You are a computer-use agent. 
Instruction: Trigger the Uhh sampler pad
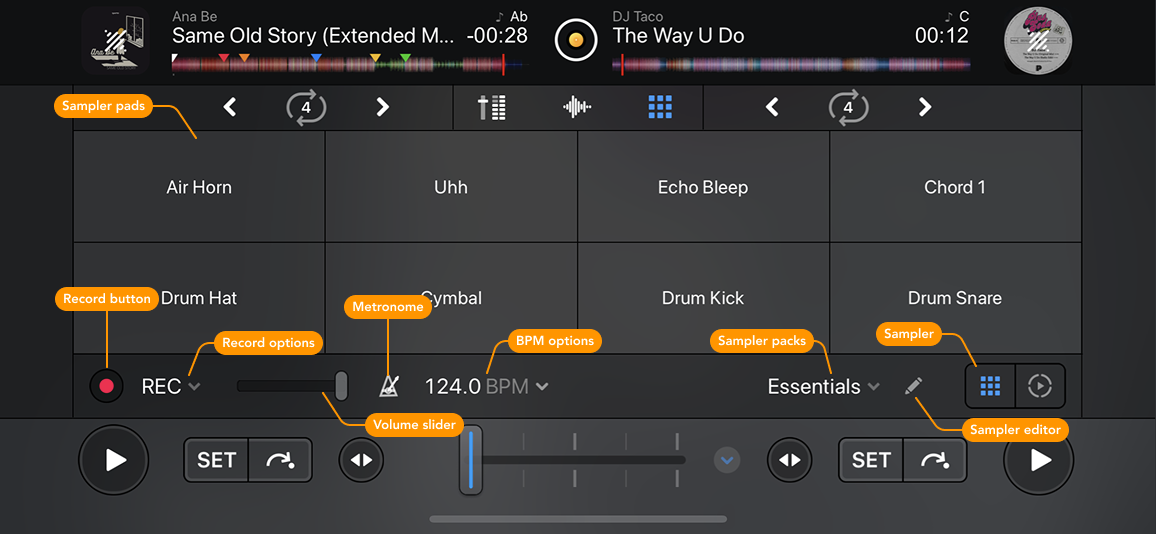pyautogui.click(x=450, y=187)
